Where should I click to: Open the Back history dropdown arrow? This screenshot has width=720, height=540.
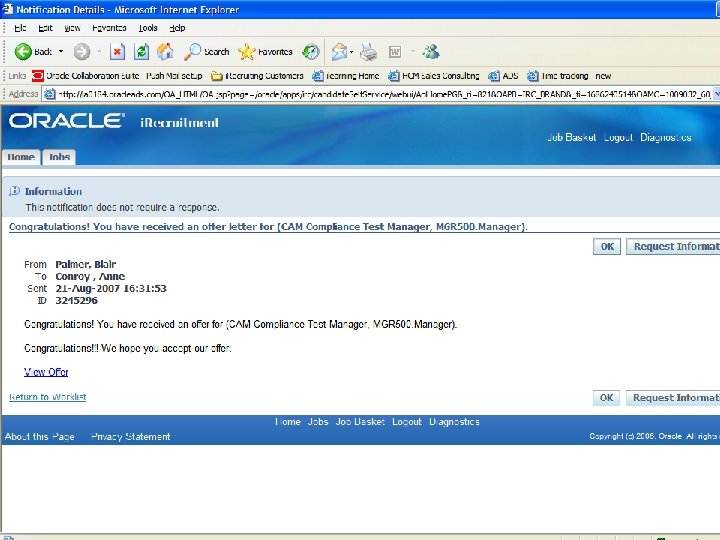(61, 51)
